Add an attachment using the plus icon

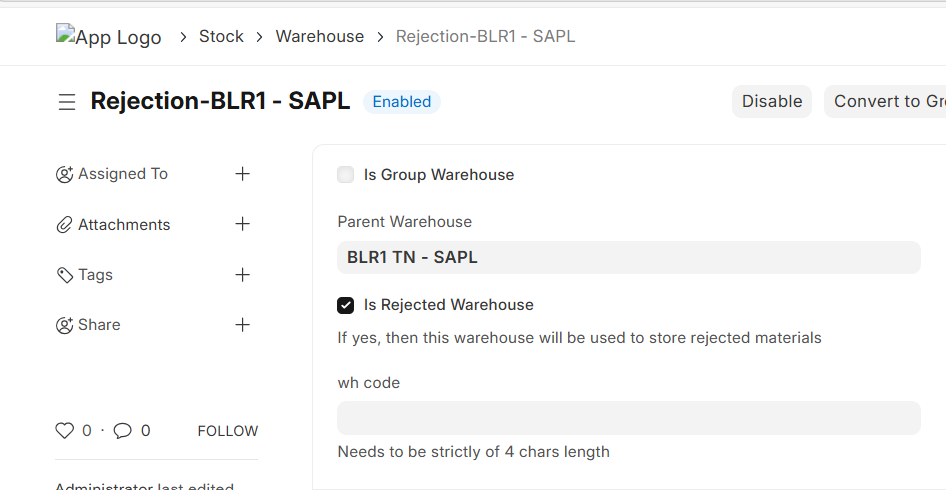(x=242, y=224)
